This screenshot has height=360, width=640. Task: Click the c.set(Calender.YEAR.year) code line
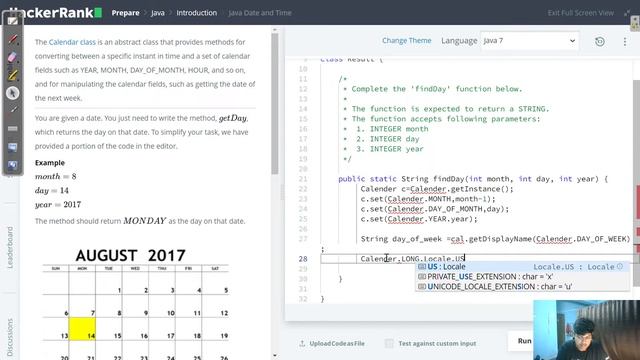point(419,219)
